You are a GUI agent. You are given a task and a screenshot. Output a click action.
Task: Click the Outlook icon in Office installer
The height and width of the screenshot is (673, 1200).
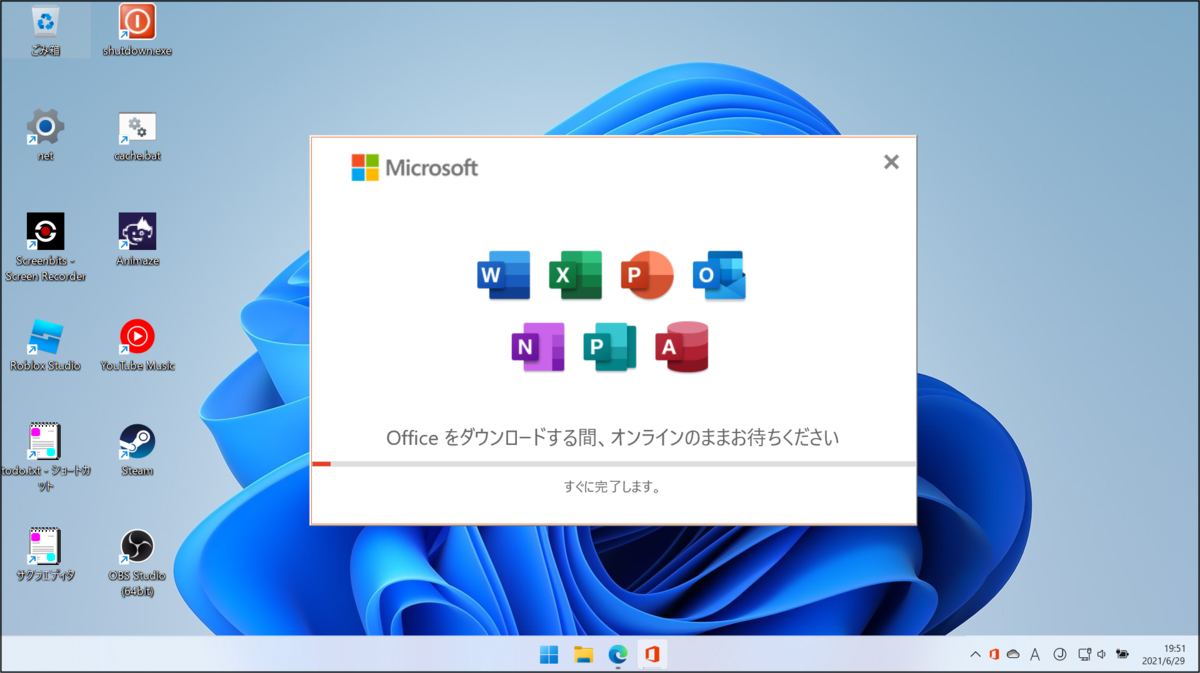click(x=719, y=275)
